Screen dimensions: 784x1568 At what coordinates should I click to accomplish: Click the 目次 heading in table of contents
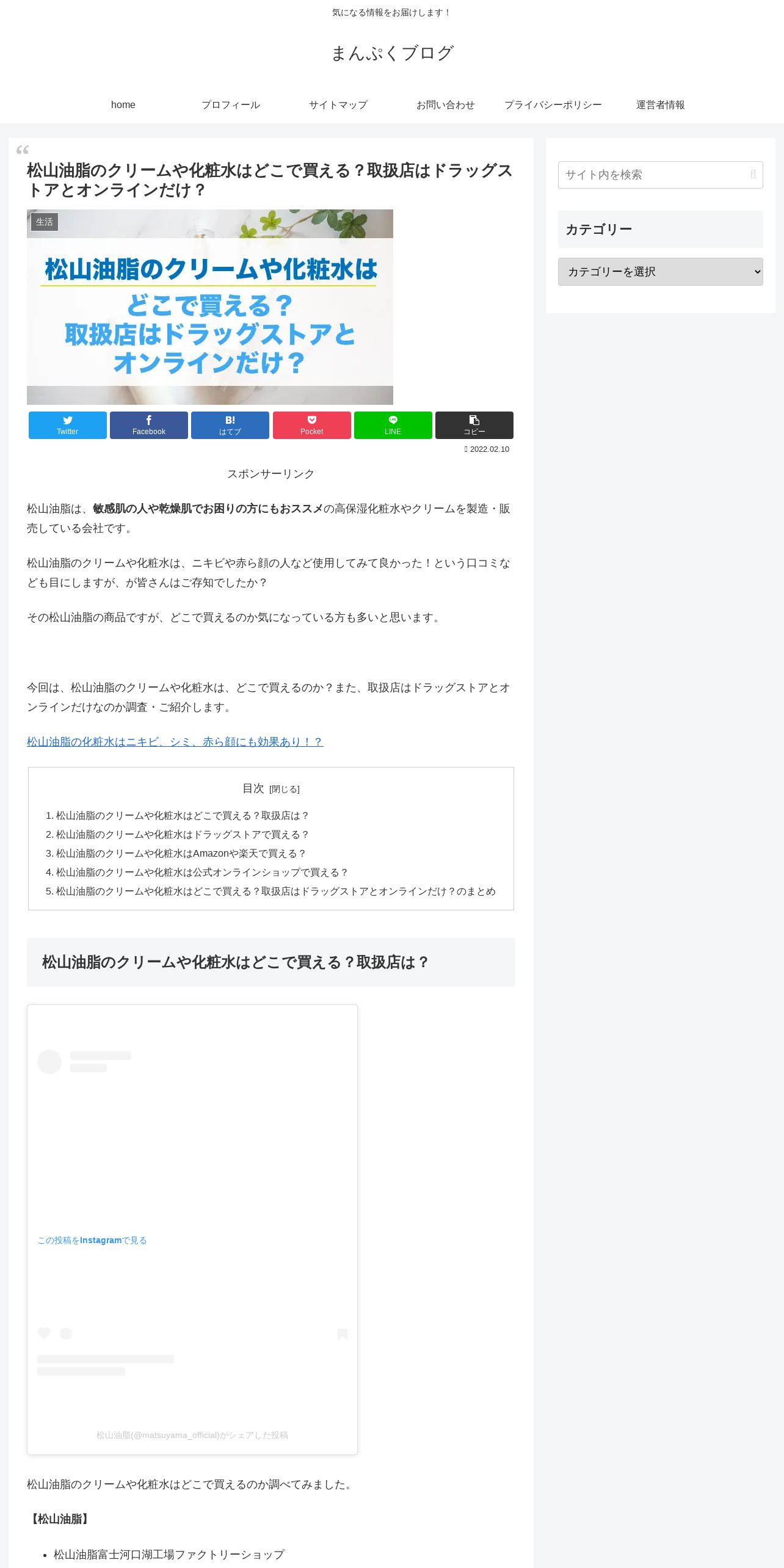point(253,789)
